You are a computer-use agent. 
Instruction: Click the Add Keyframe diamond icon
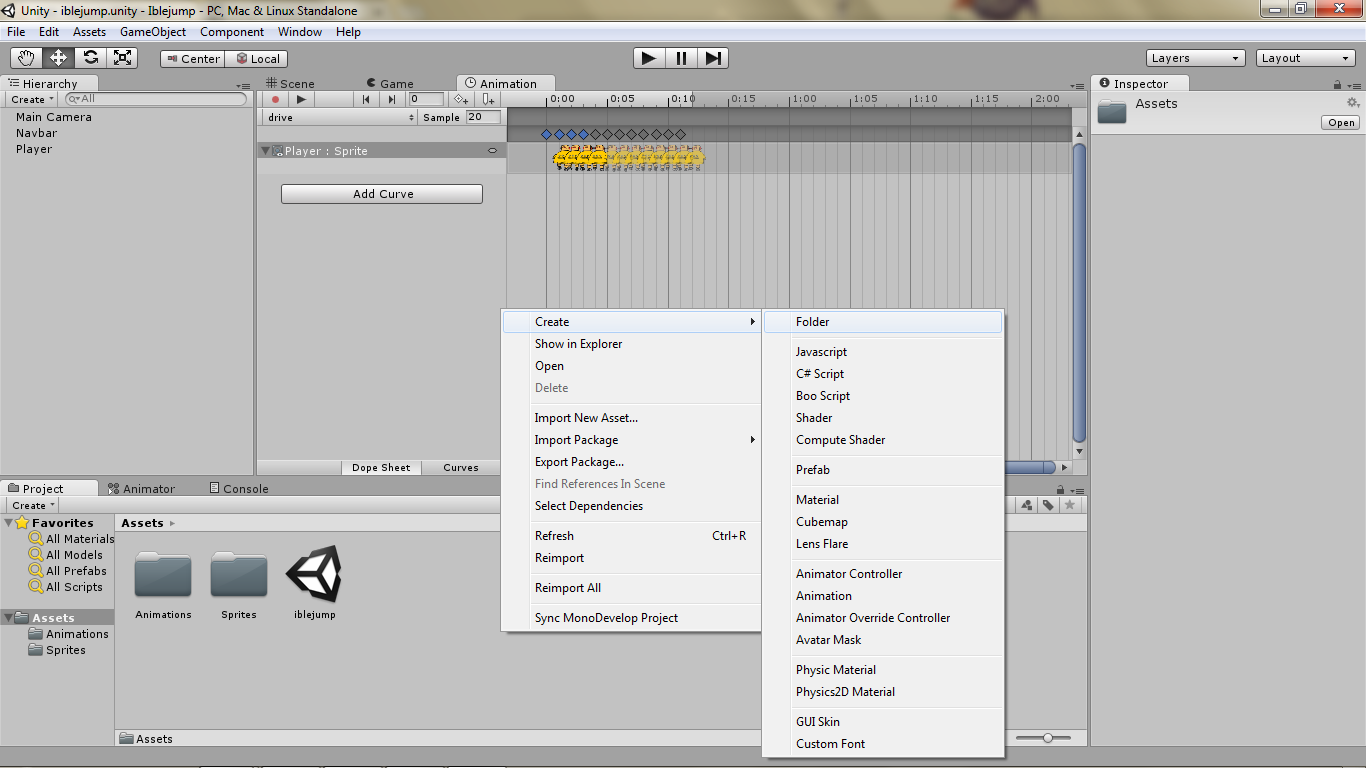coord(460,99)
